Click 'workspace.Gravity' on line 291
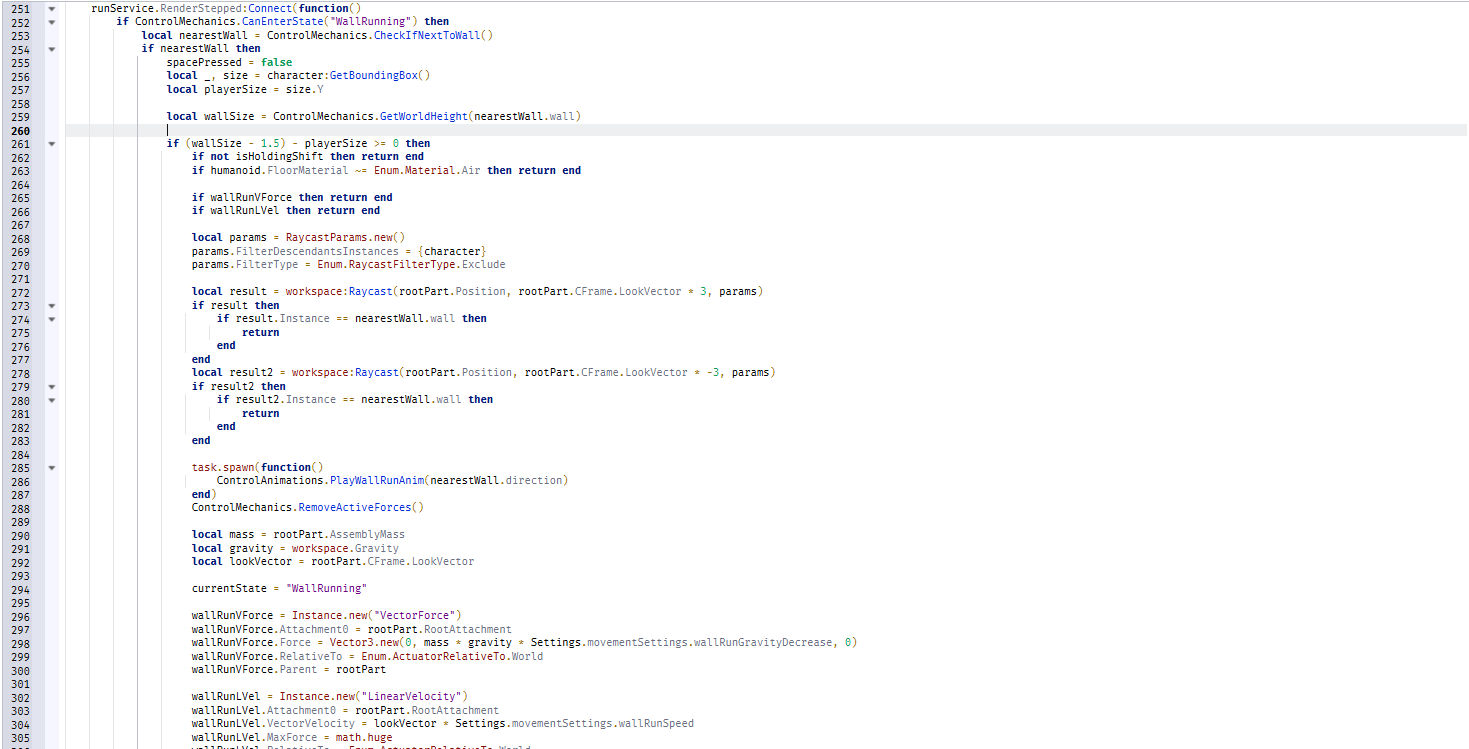The height and width of the screenshot is (749, 1469). click(x=345, y=548)
